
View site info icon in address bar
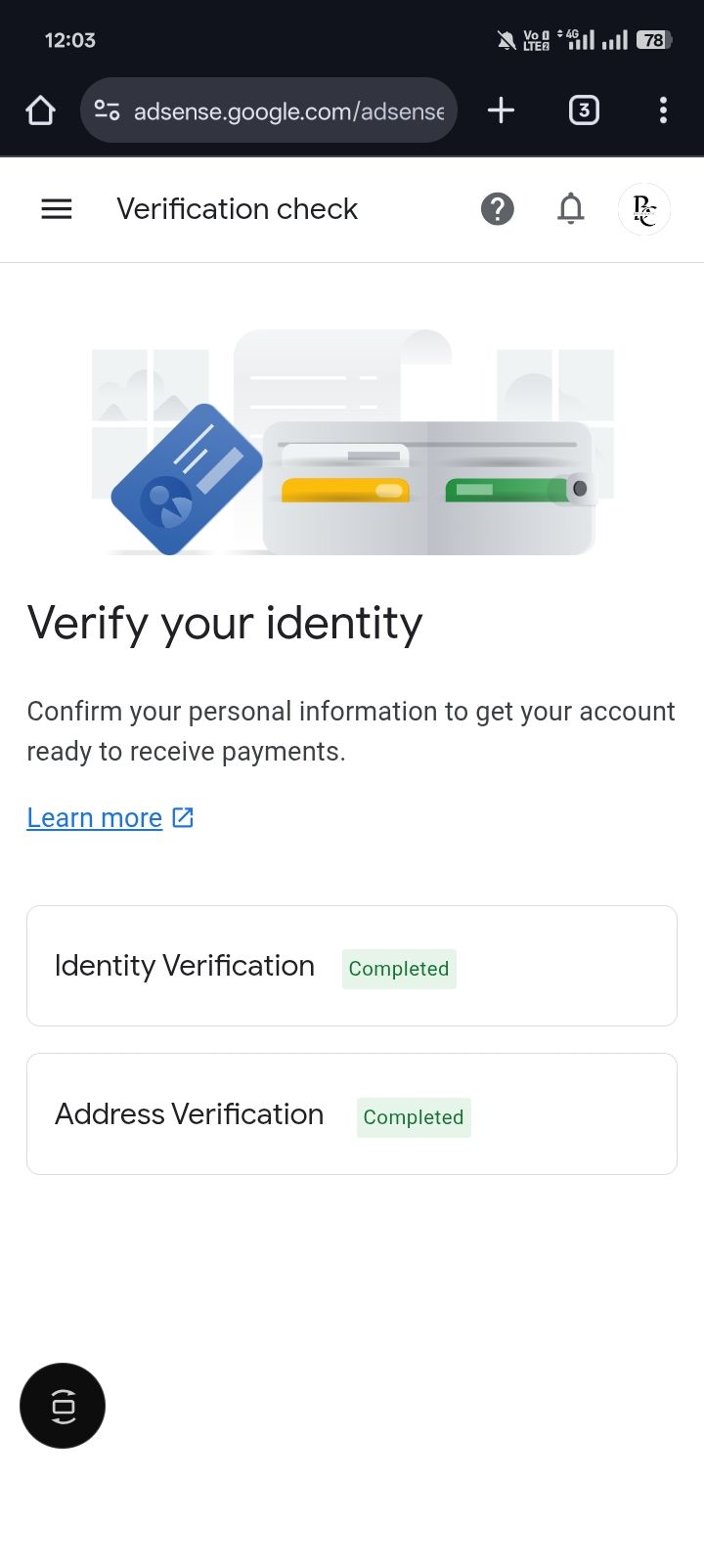(x=107, y=110)
